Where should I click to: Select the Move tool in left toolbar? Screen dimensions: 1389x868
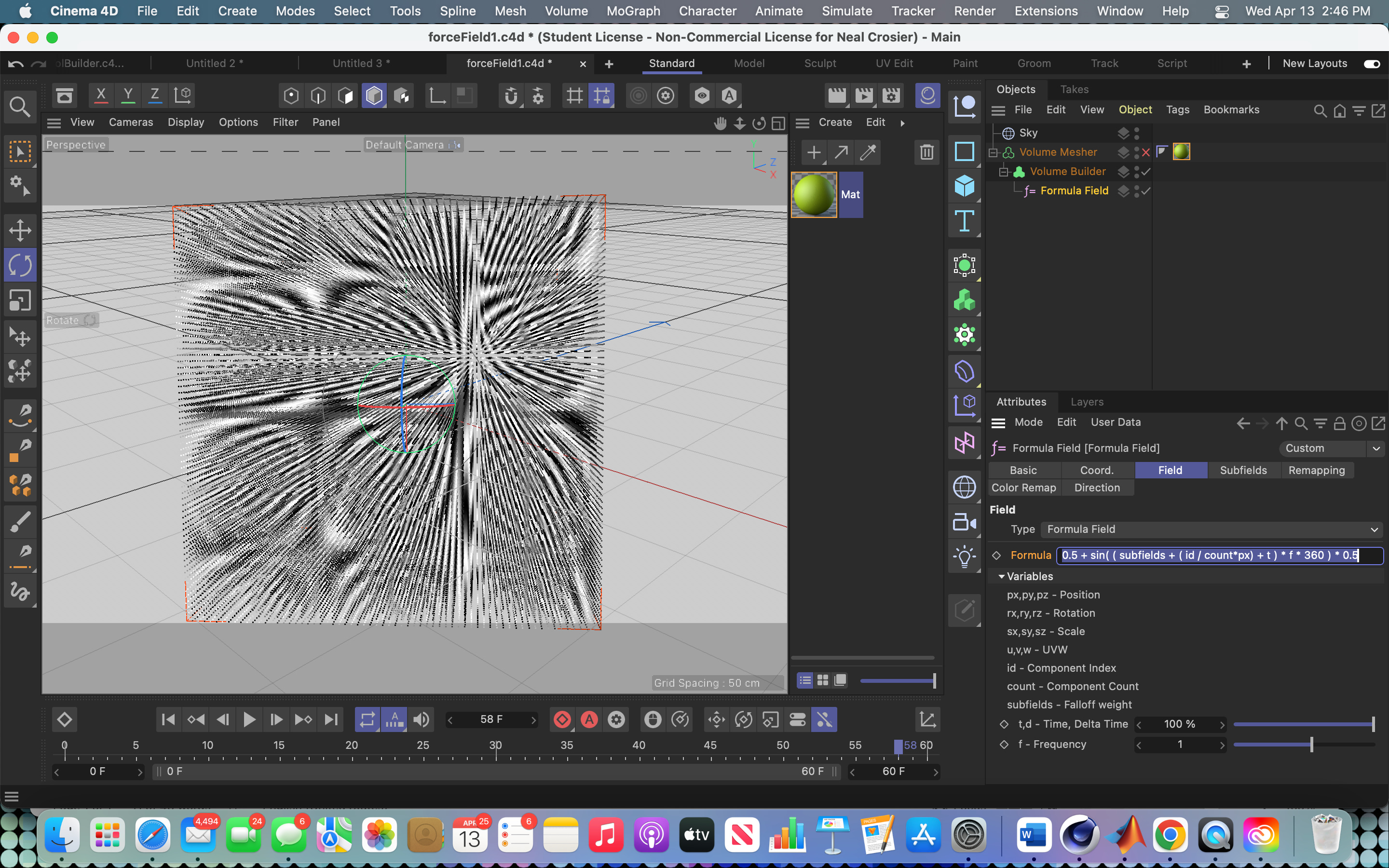pyautogui.click(x=20, y=231)
